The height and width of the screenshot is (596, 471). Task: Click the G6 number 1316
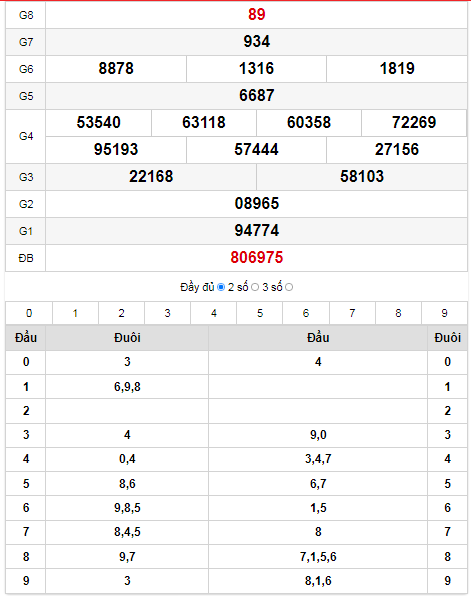click(256, 68)
